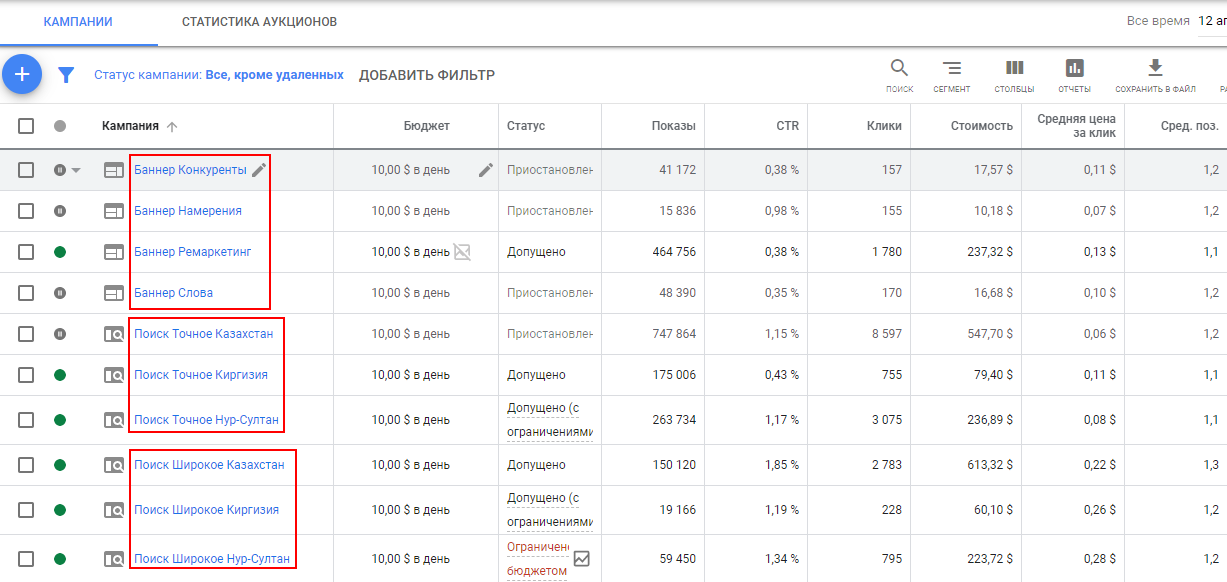This screenshot has width=1227, height=582.
Task: Check the box for Поиск Точное Нур-Султан
Action: pos(26,420)
